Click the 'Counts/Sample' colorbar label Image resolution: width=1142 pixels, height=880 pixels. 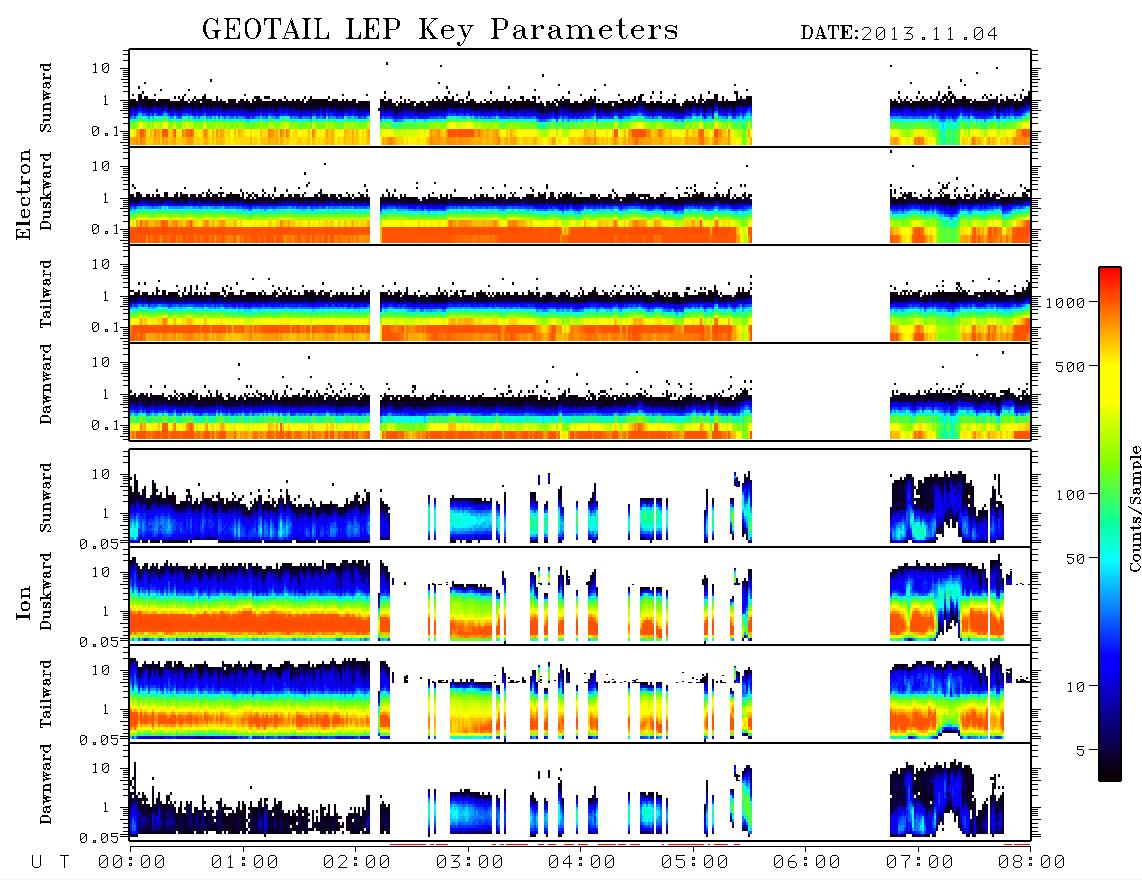[1134, 508]
